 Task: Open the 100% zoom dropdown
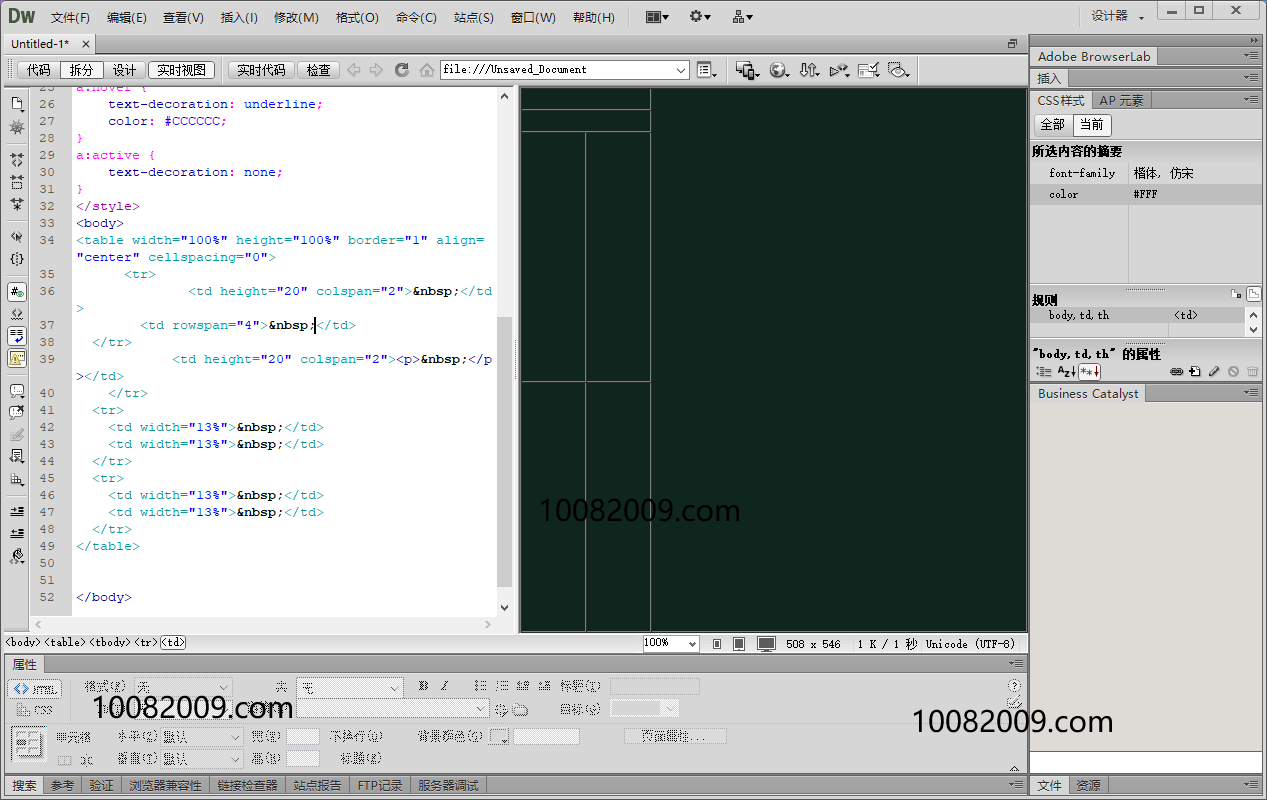pos(692,644)
